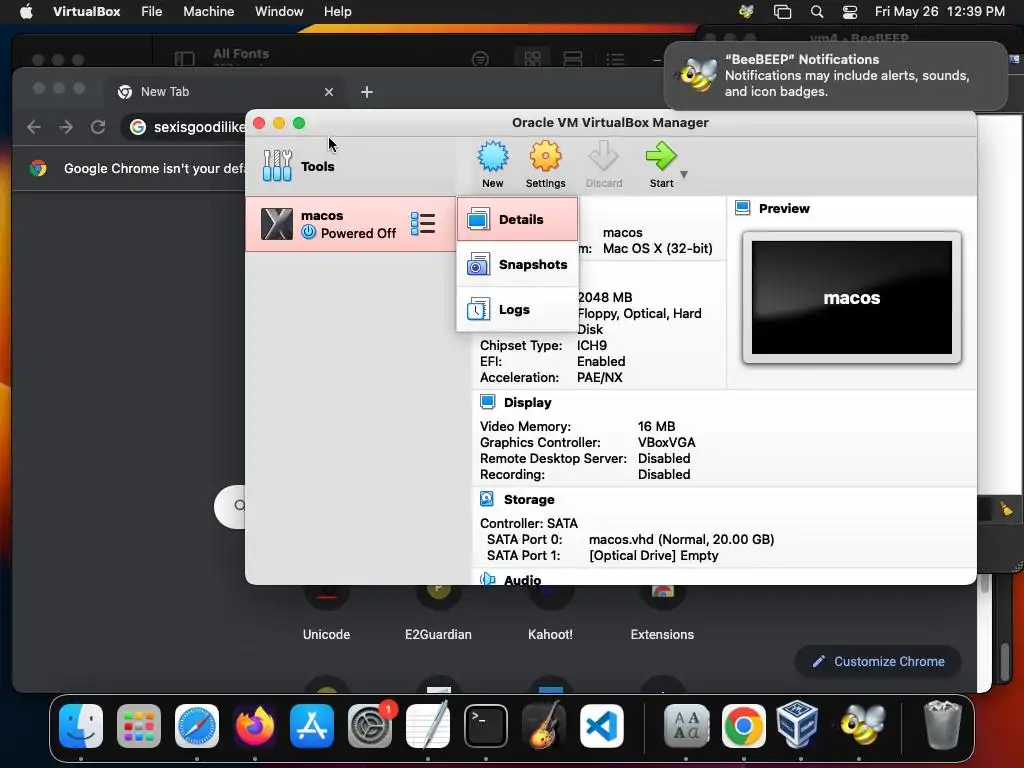Go back in Chrome
This screenshot has width=1024, height=768.
(x=34, y=127)
